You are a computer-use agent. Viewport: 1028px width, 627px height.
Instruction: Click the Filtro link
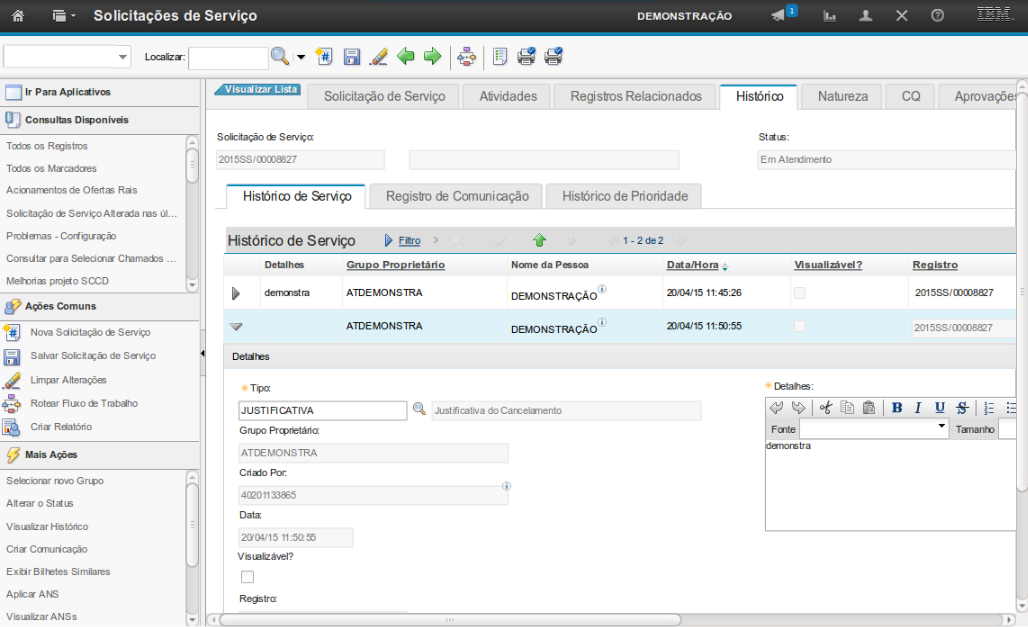point(409,241)
